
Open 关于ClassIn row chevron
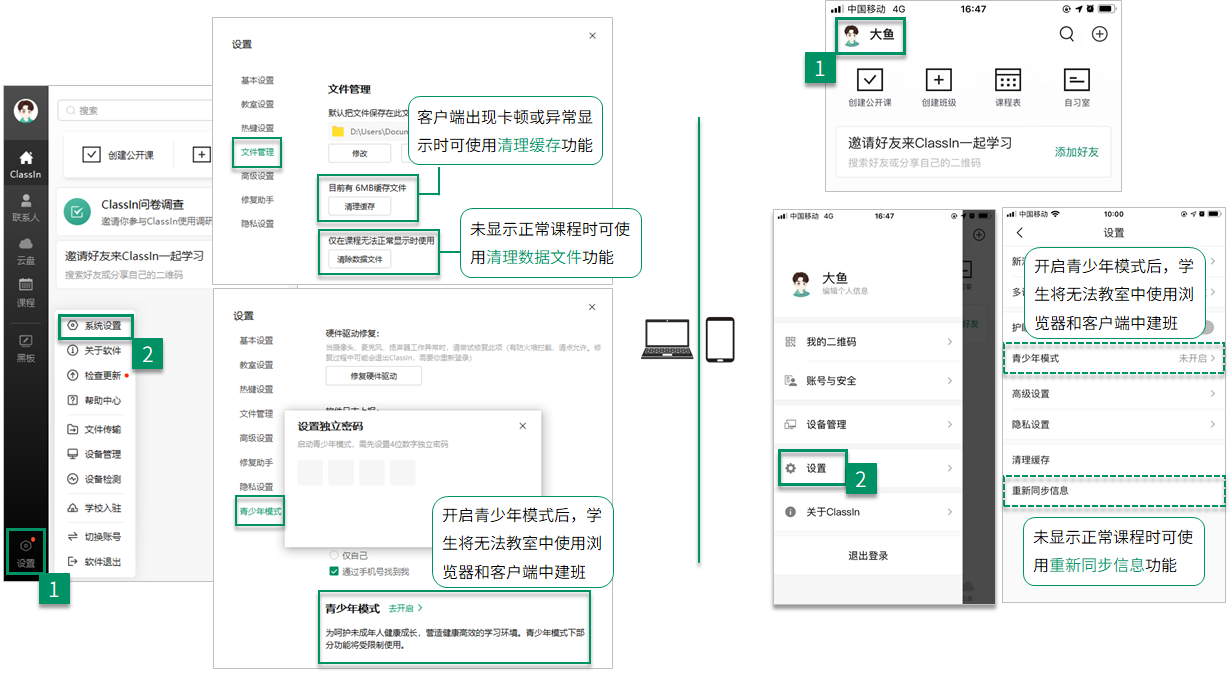949,512
